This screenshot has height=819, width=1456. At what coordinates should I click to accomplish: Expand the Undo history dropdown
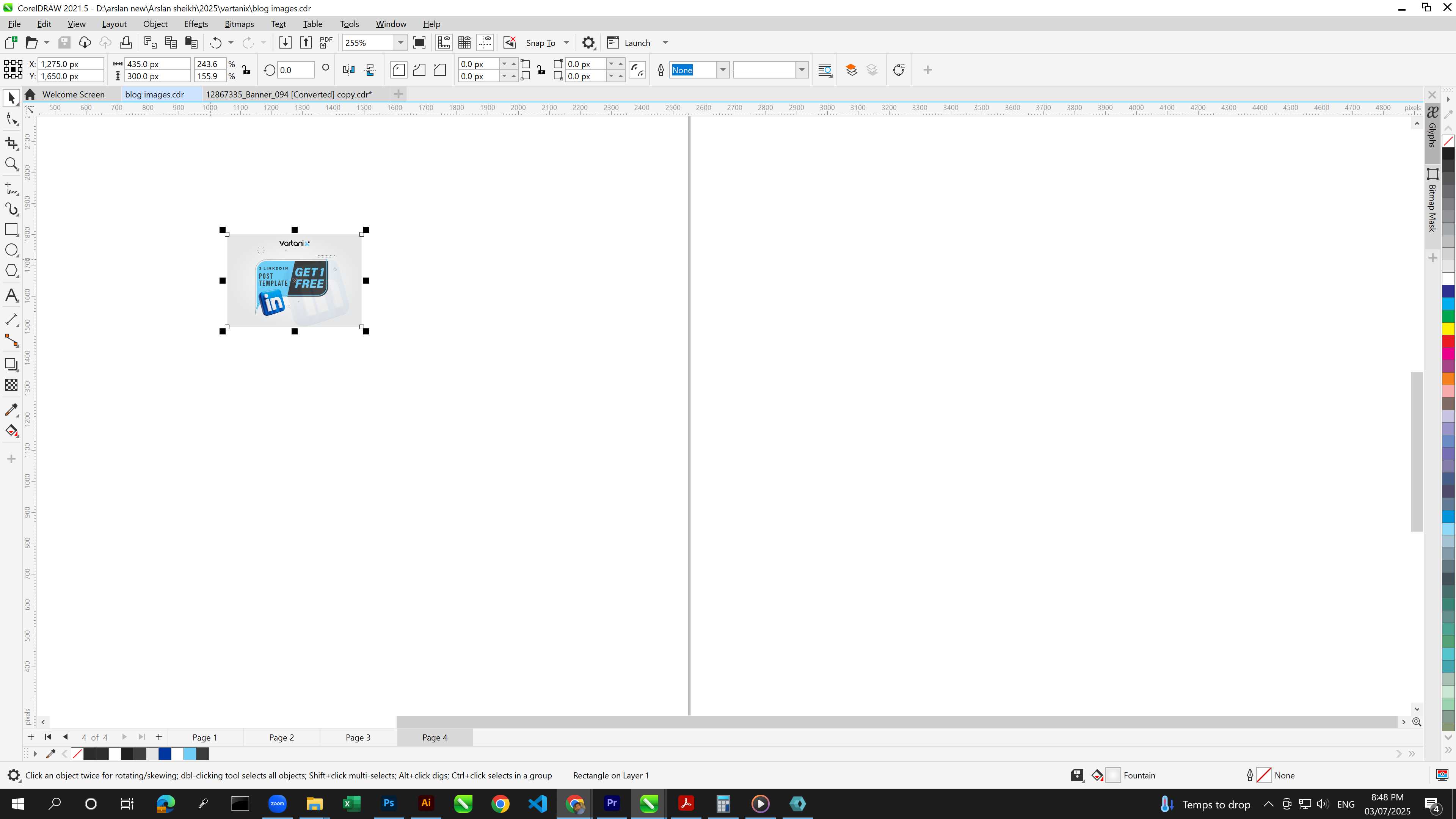coord(231,43)
